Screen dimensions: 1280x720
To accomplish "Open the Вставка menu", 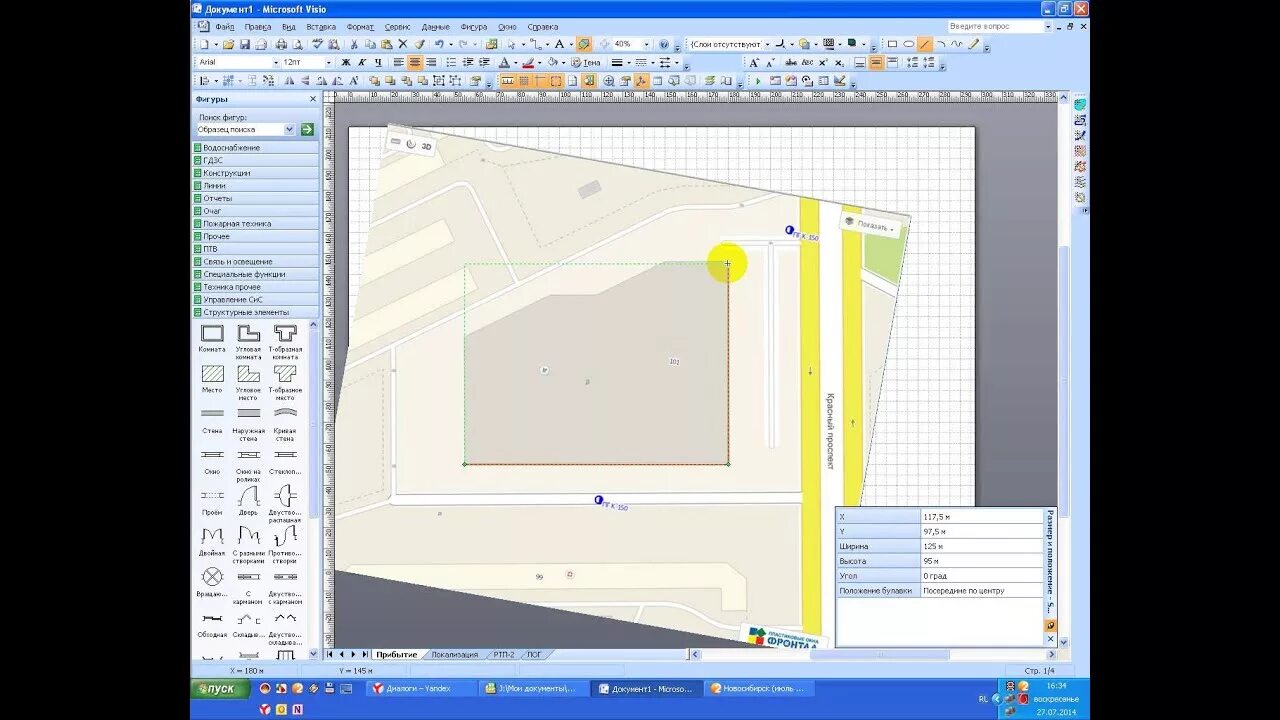I will 321,27.
